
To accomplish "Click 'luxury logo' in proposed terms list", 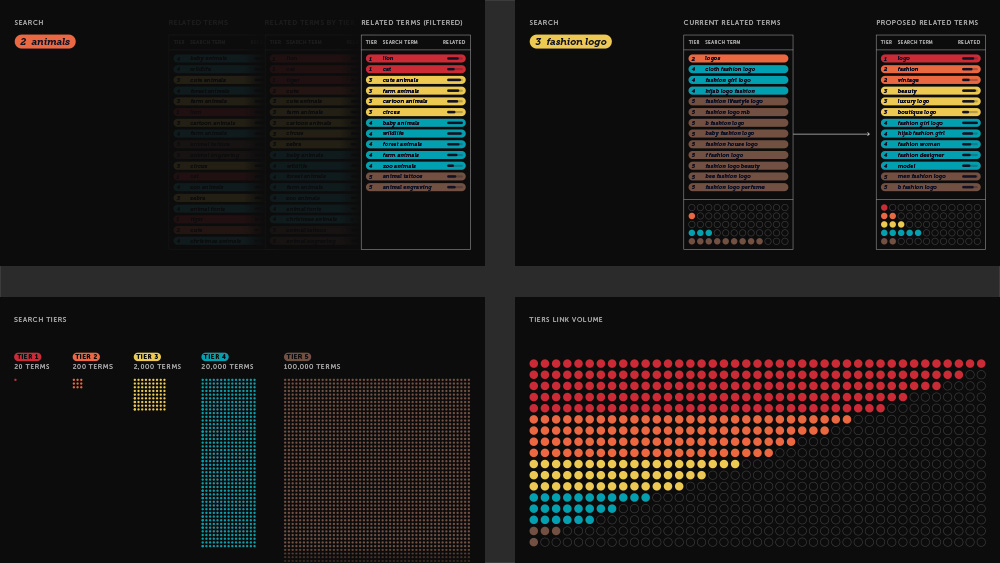I will 930,101.
